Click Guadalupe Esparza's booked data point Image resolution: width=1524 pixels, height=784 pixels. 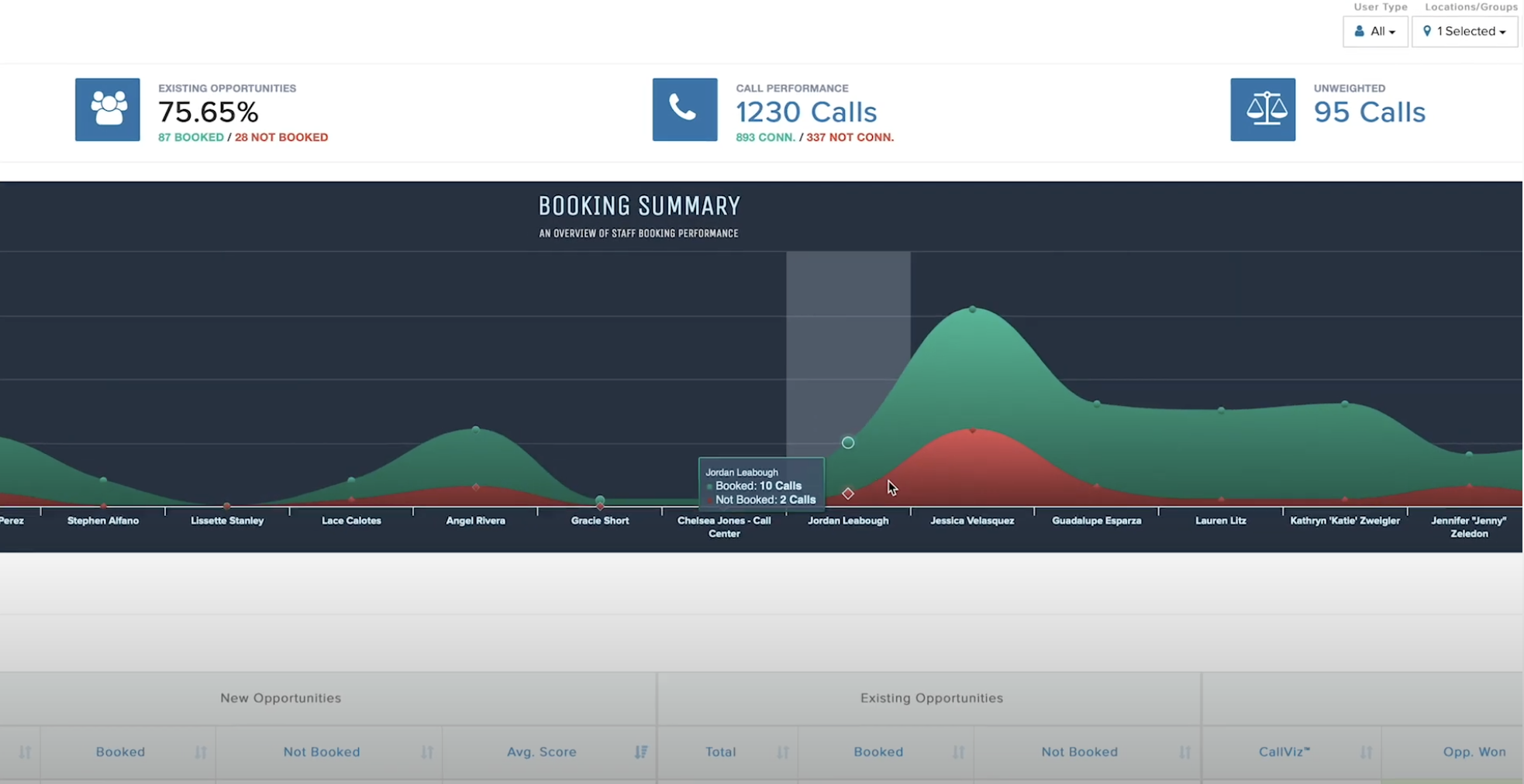tap(1097, 404)
